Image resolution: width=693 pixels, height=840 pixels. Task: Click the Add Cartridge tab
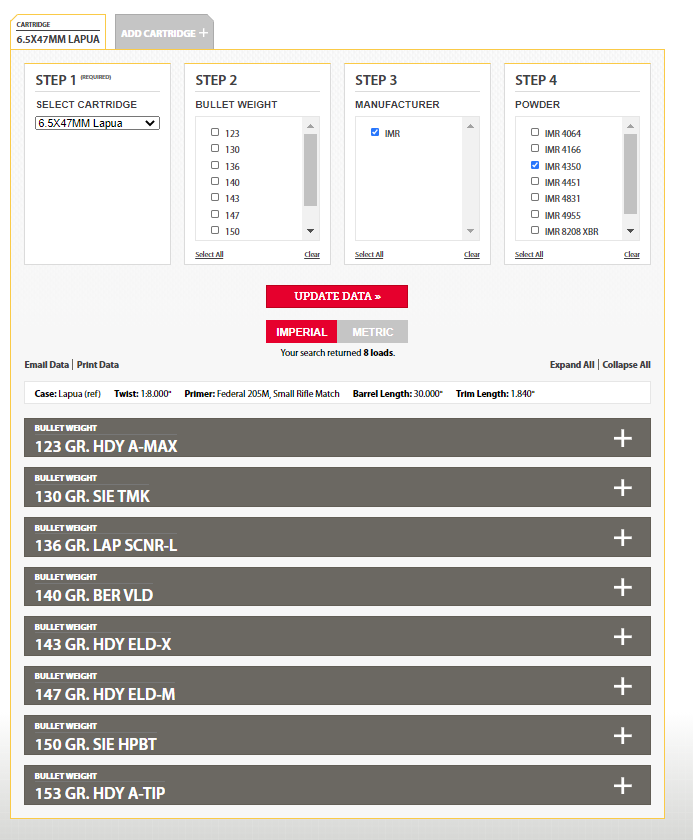coord(165,33)
